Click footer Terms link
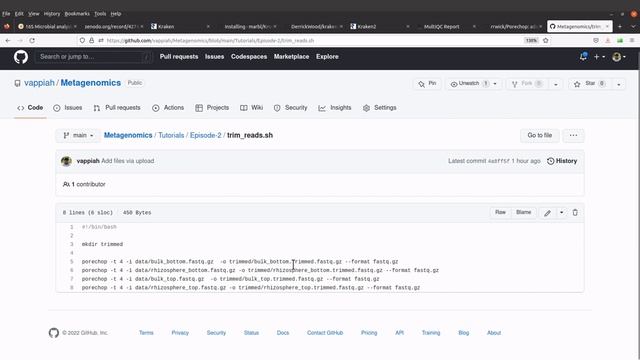640x360 pixels. 146,333
